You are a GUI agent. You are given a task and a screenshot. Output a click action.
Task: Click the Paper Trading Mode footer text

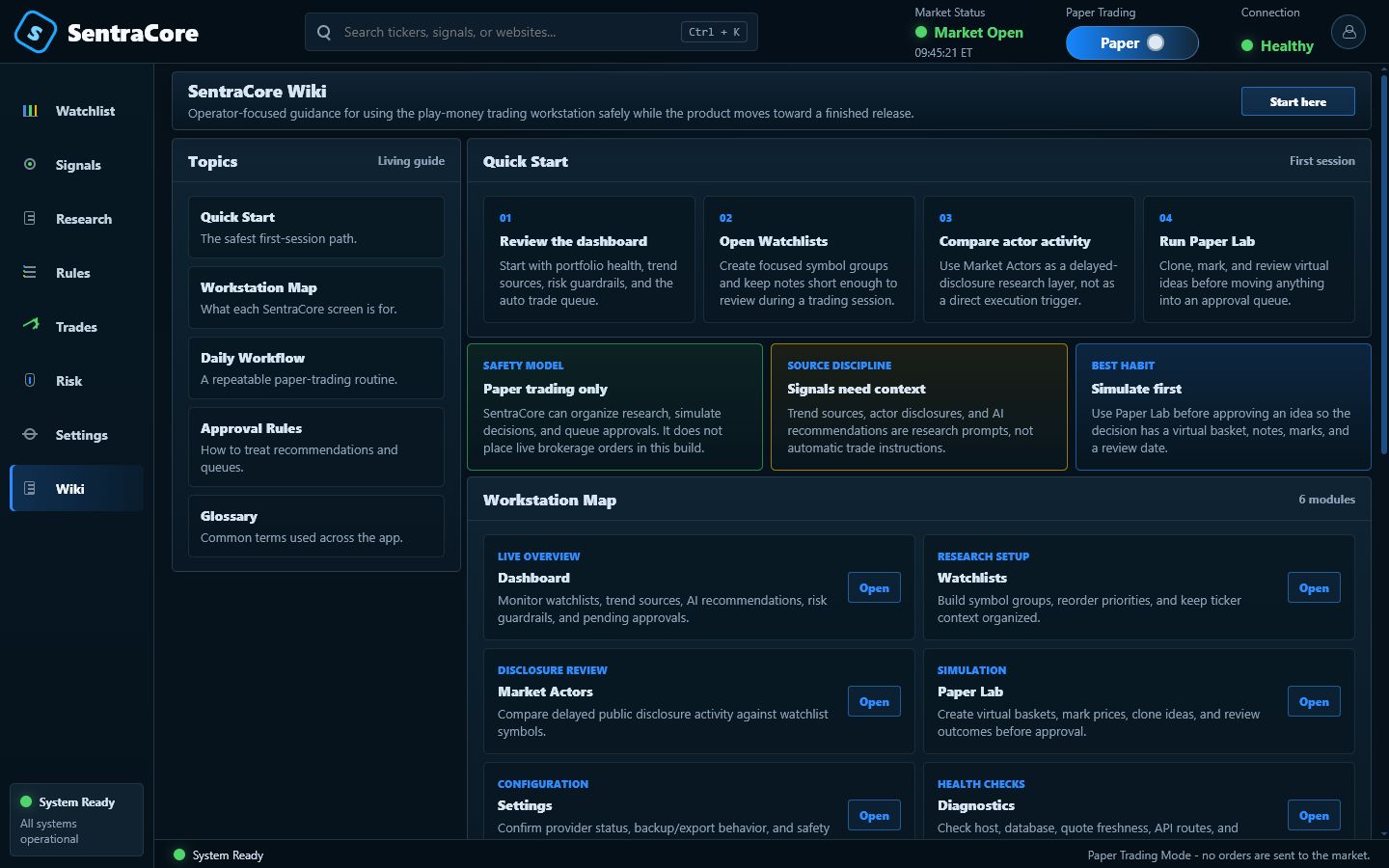[1229, 854]
